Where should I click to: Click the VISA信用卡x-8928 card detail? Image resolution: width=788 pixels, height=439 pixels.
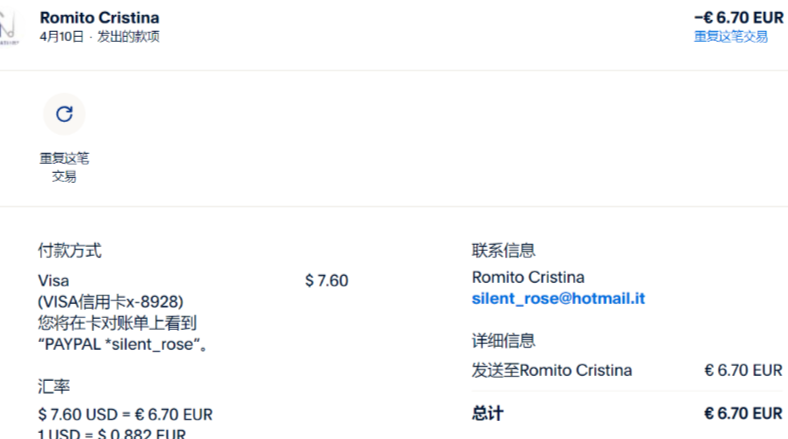111,301
